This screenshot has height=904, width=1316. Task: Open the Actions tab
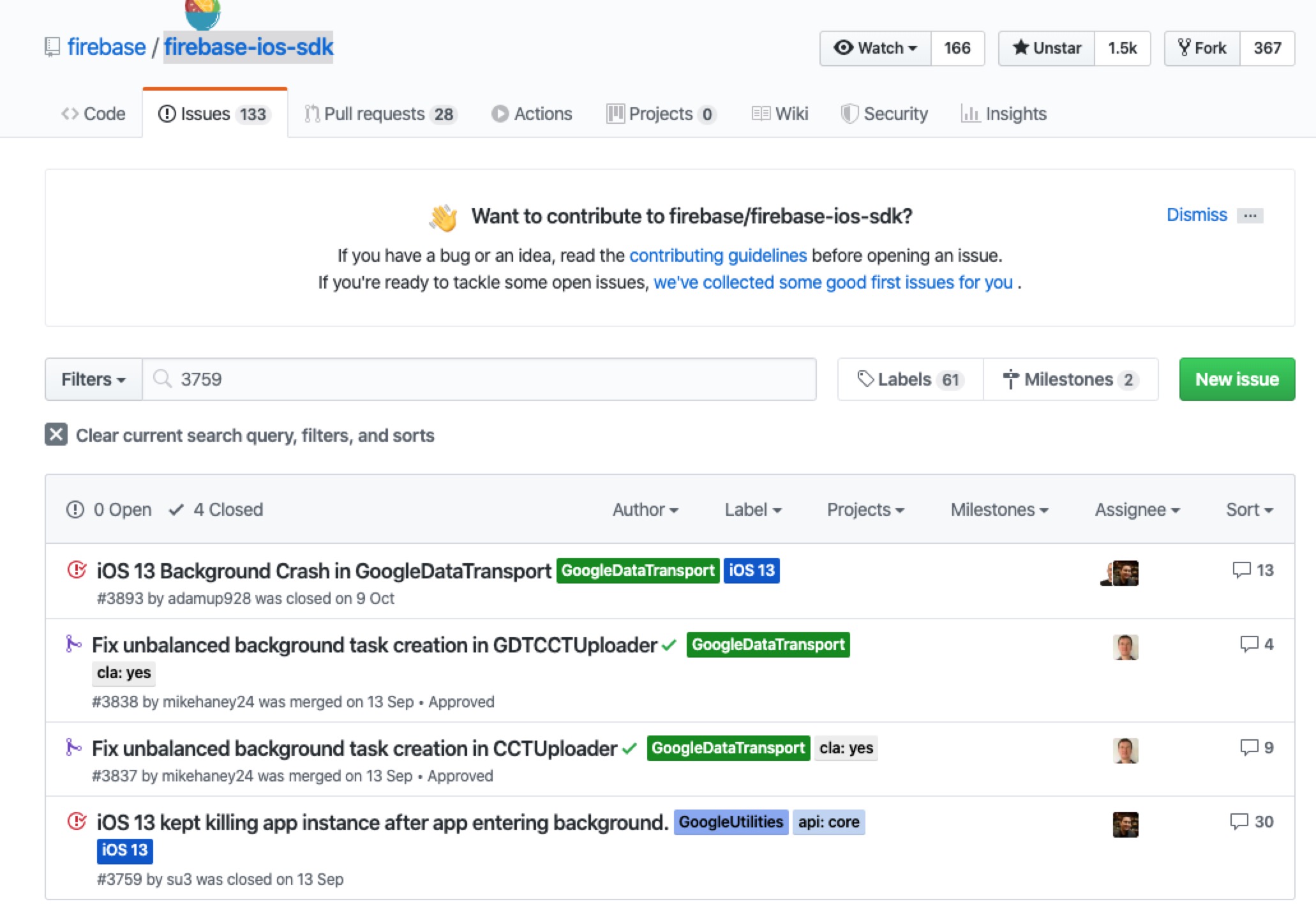pyautogui.click(x=532, y=114)
